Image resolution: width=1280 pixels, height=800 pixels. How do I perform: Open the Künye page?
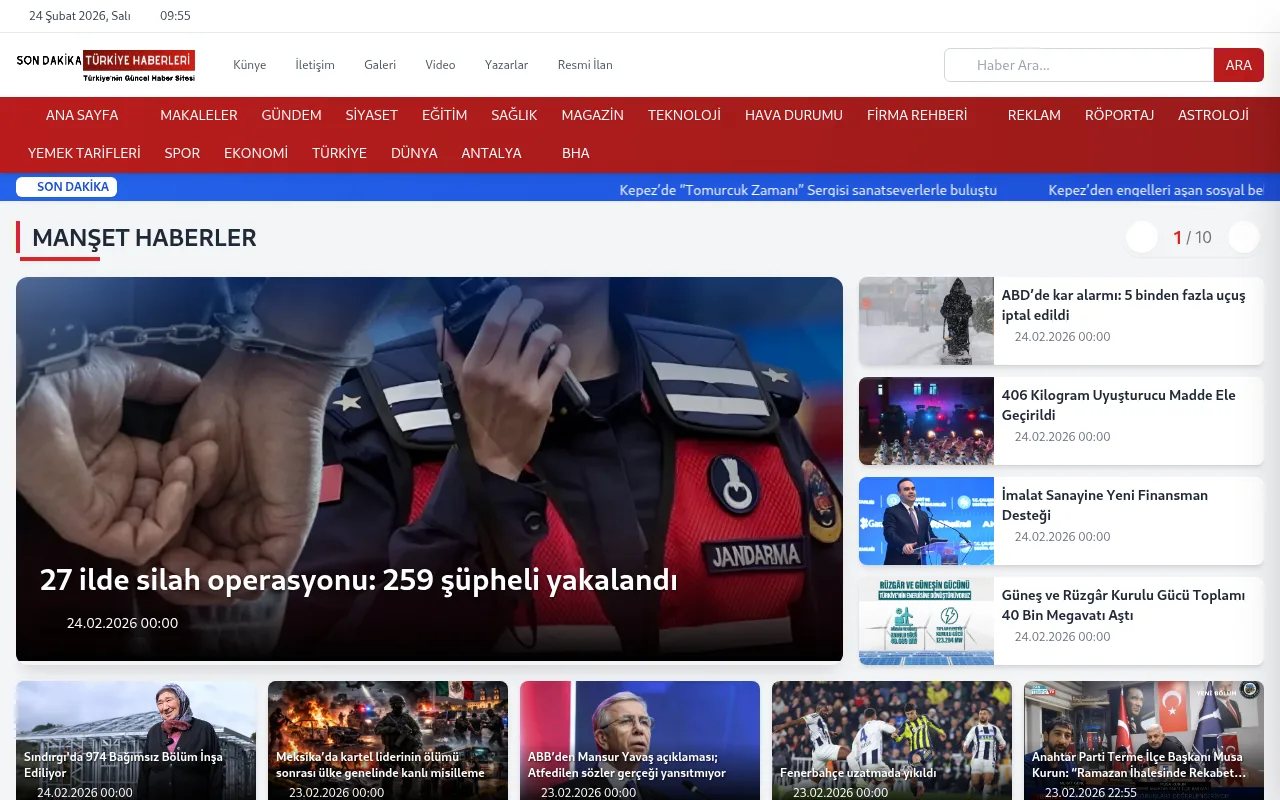249,64
